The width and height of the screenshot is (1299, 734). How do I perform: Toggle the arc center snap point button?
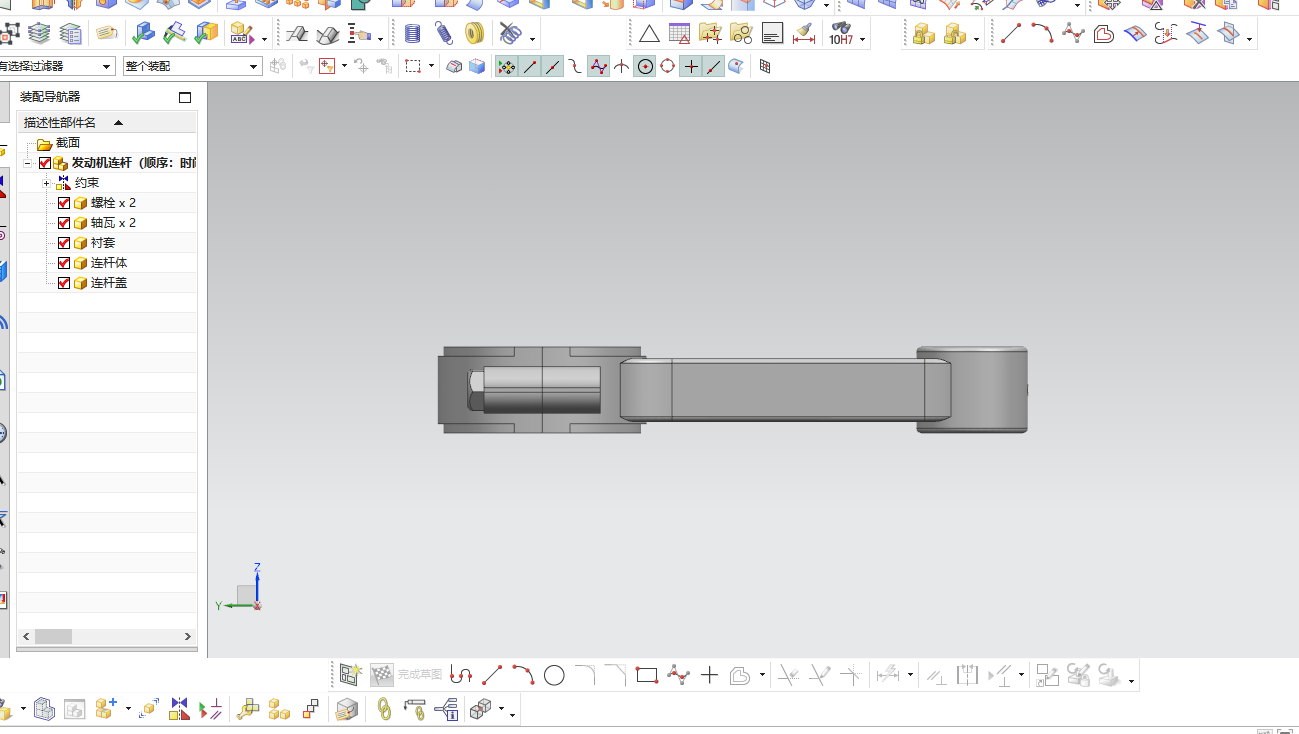(x=645, y=67)
